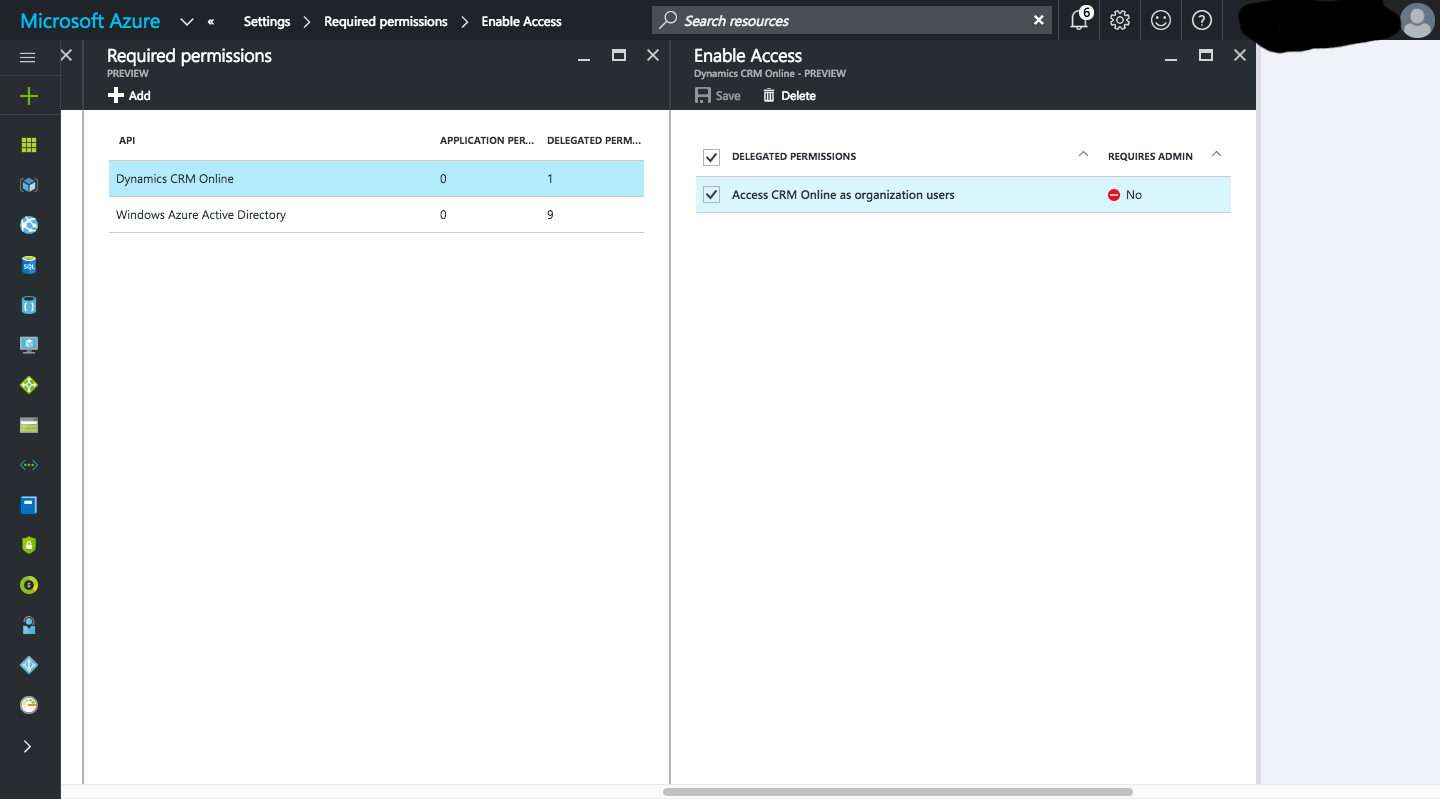Toggle the Delegated Permissions header checkbox
Image resolution: width=1440 pixels, height=799 pixels.
coord(712,157)
